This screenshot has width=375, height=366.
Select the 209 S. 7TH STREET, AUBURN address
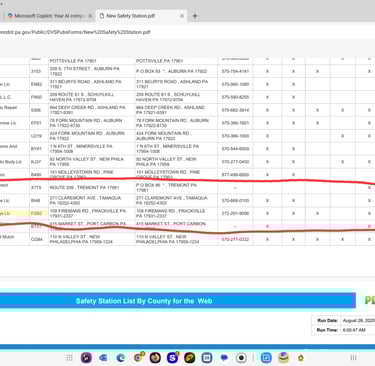click(x=85, y=71)
